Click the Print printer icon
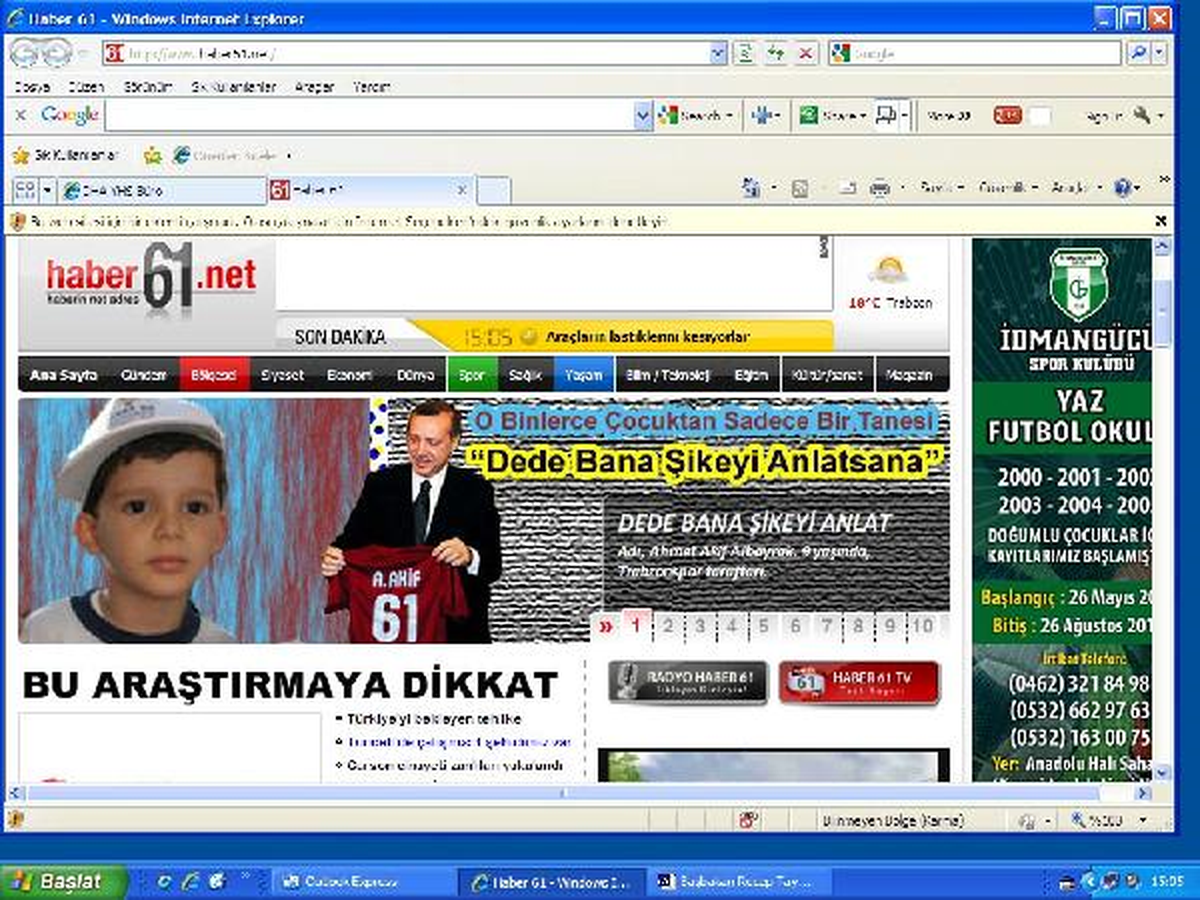This screenshot has height=900, width=1200. tap(880, 187)
